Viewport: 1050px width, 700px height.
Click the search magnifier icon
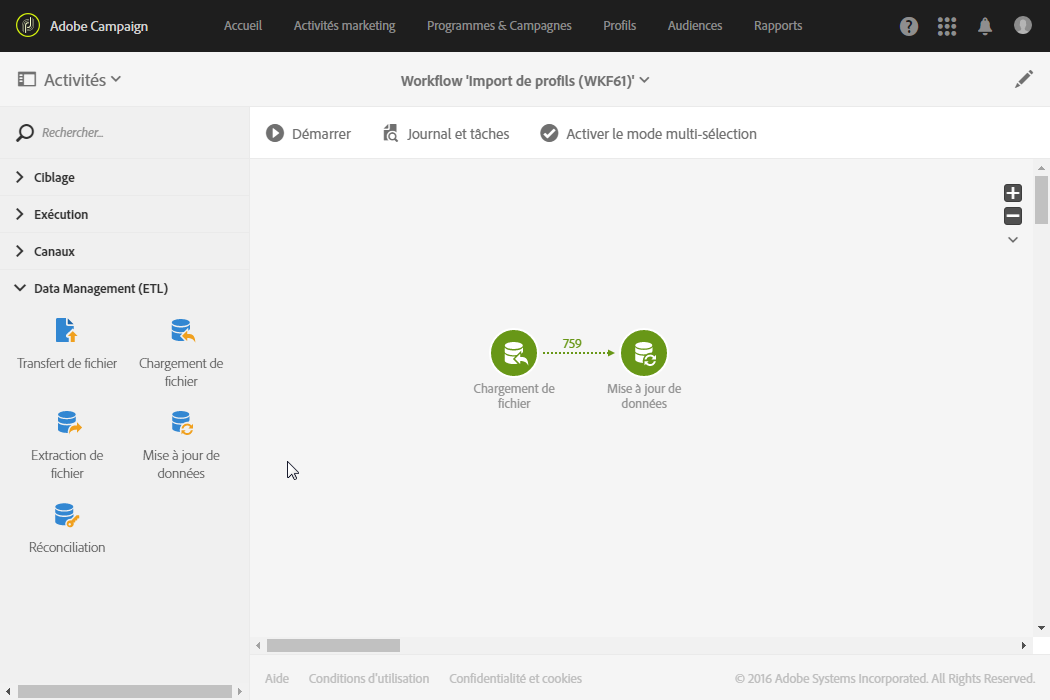pos(25,133)
